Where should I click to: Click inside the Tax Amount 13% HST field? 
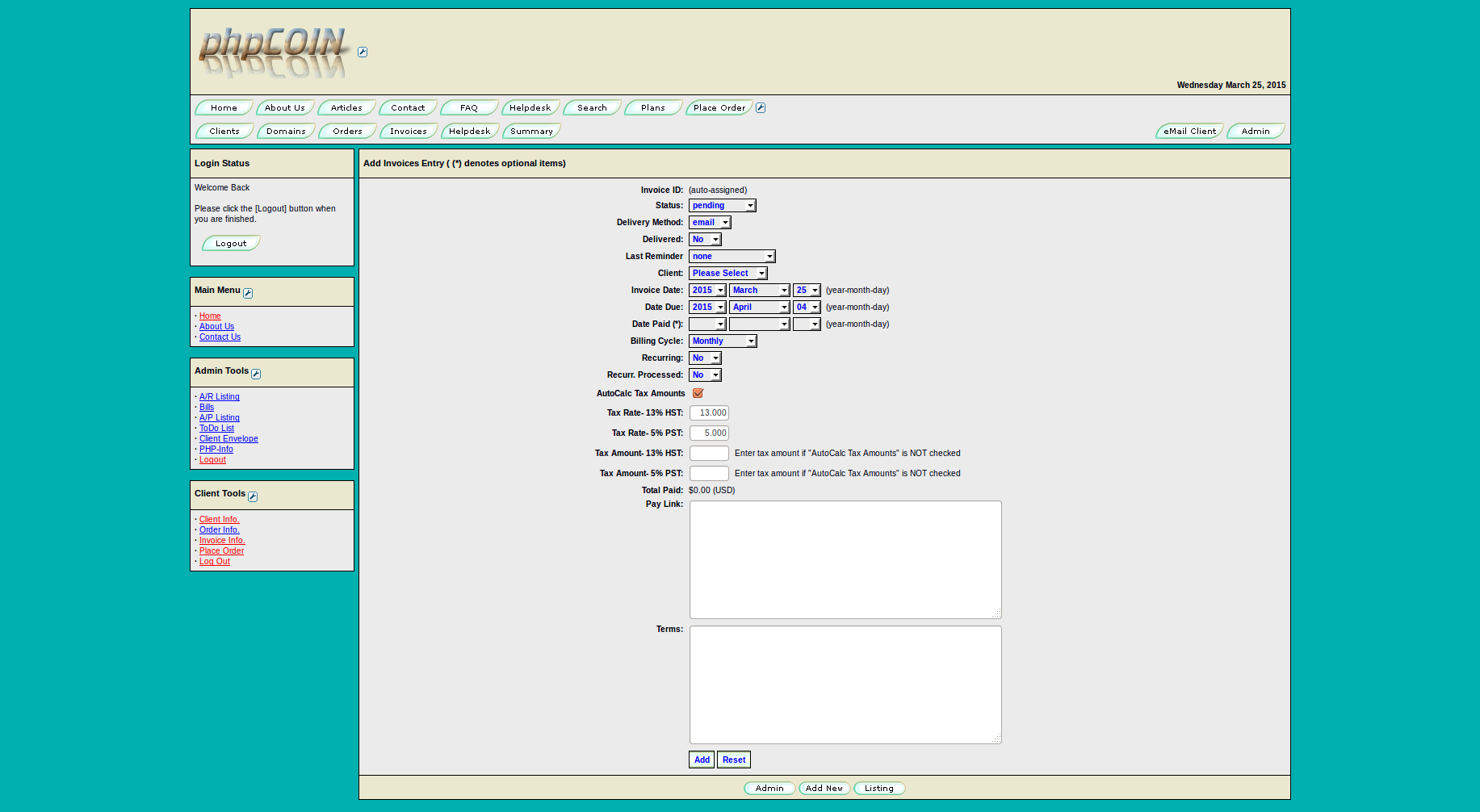click(708, 453)
